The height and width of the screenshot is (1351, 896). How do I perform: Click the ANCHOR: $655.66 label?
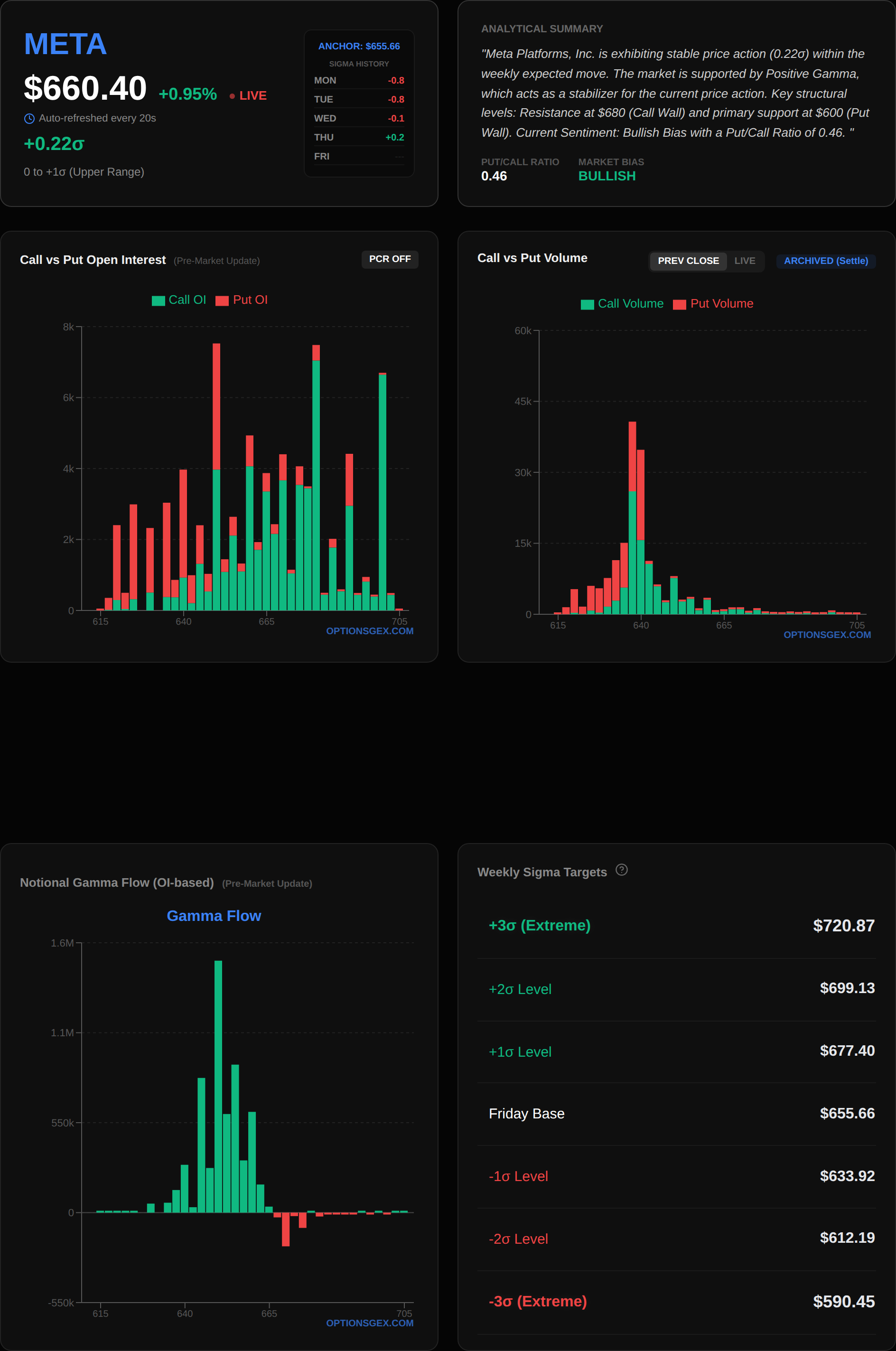(x=359, y=47)
